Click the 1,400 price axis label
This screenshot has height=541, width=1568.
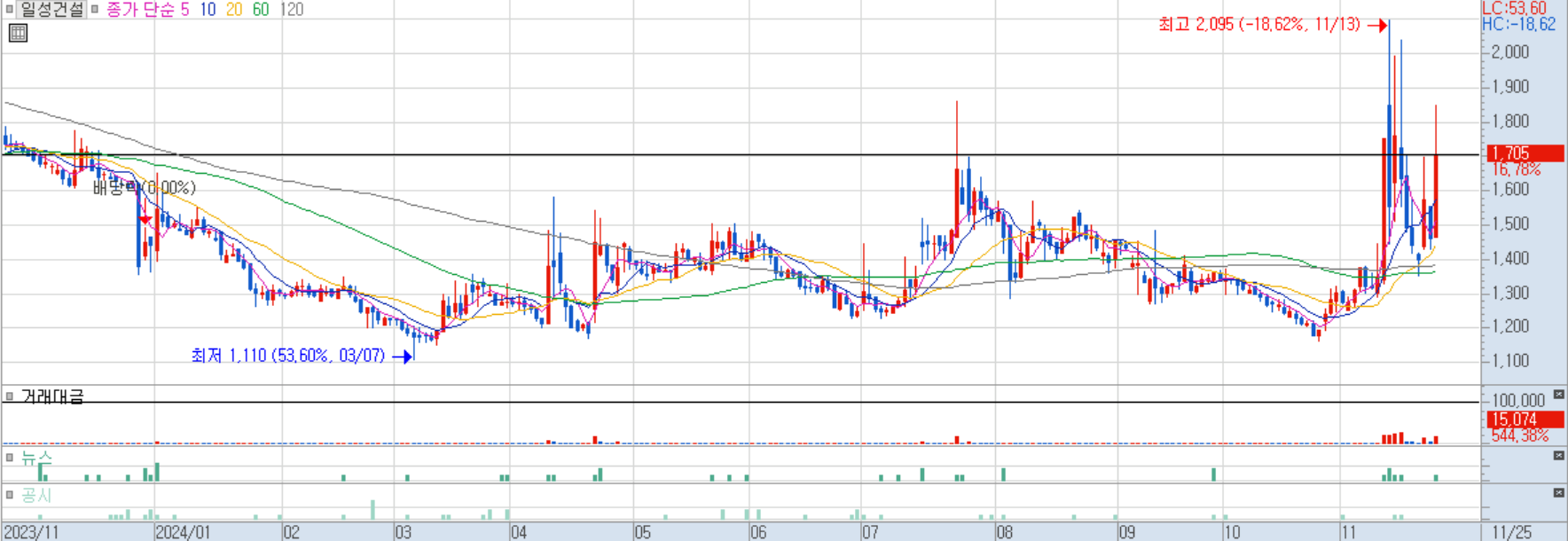(1510, 259)
